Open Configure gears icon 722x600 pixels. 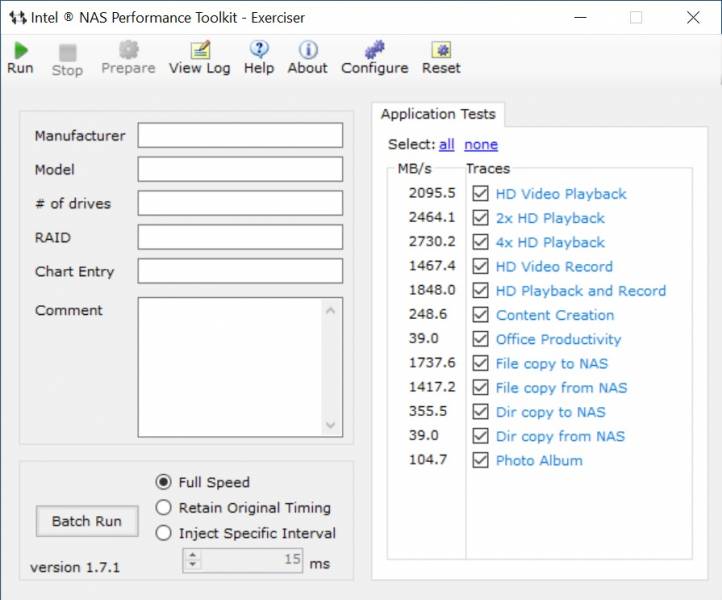(374, 50)
